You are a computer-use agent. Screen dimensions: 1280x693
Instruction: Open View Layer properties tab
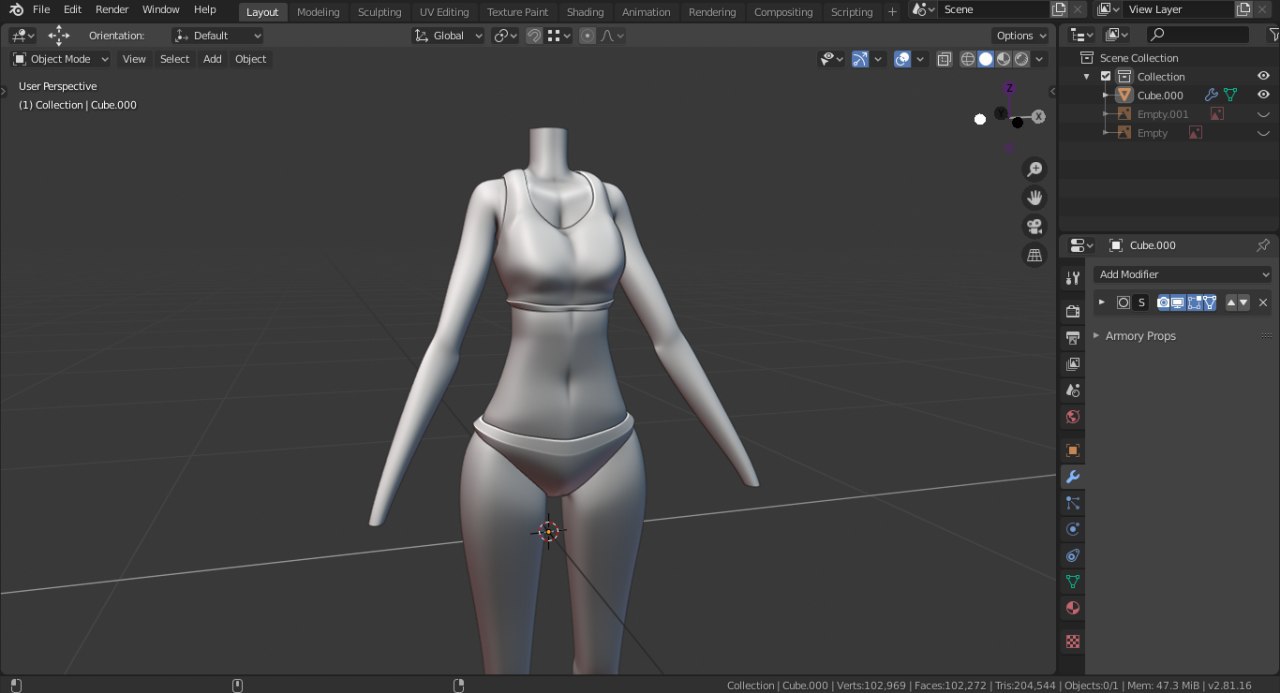click(x=1073, y=364)
